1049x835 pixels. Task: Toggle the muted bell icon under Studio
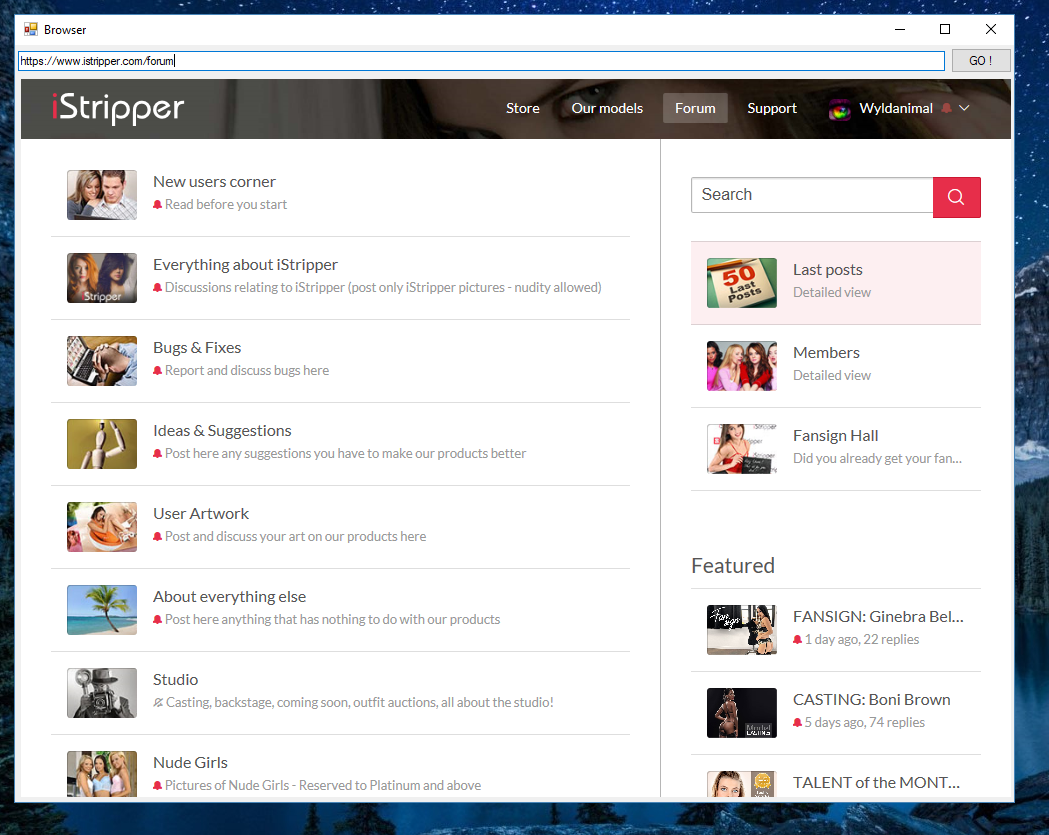pos(158,702)
